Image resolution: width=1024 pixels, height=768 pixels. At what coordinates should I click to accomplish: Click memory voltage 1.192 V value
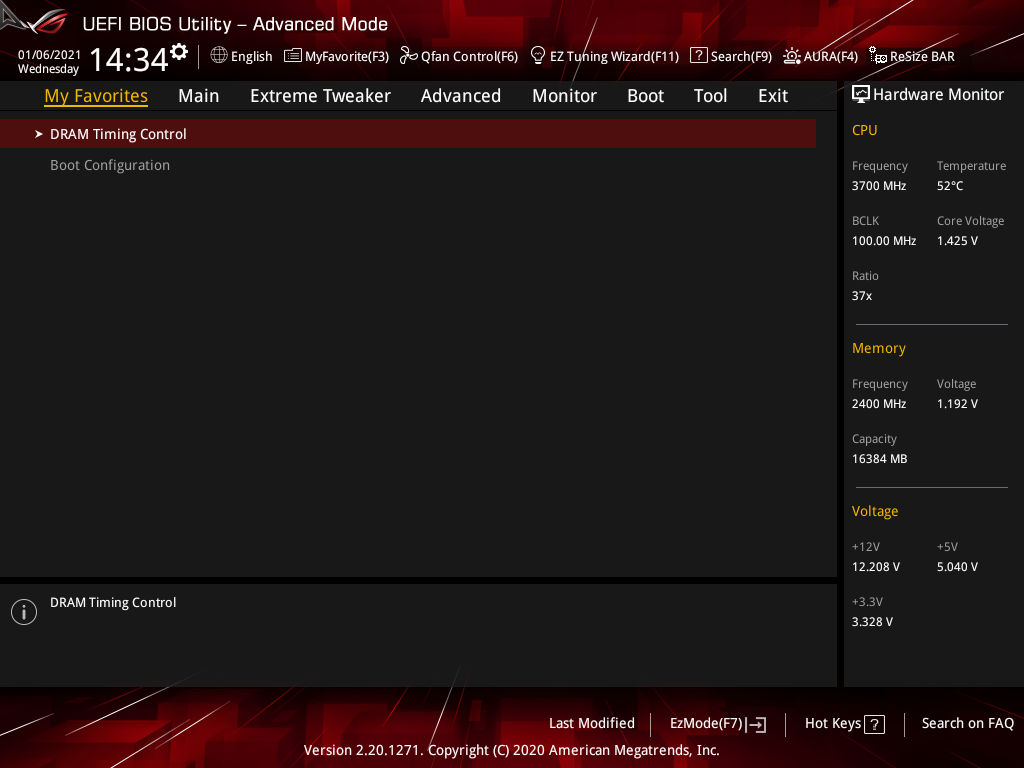tap(957, 404)
